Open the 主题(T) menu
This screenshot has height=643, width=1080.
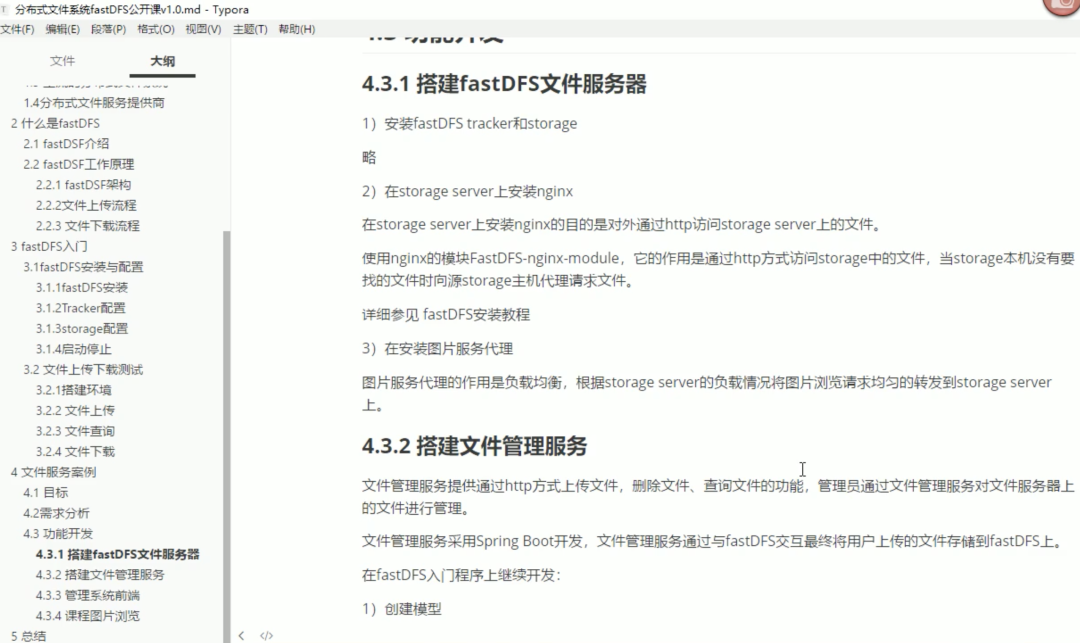coord(250,29)
